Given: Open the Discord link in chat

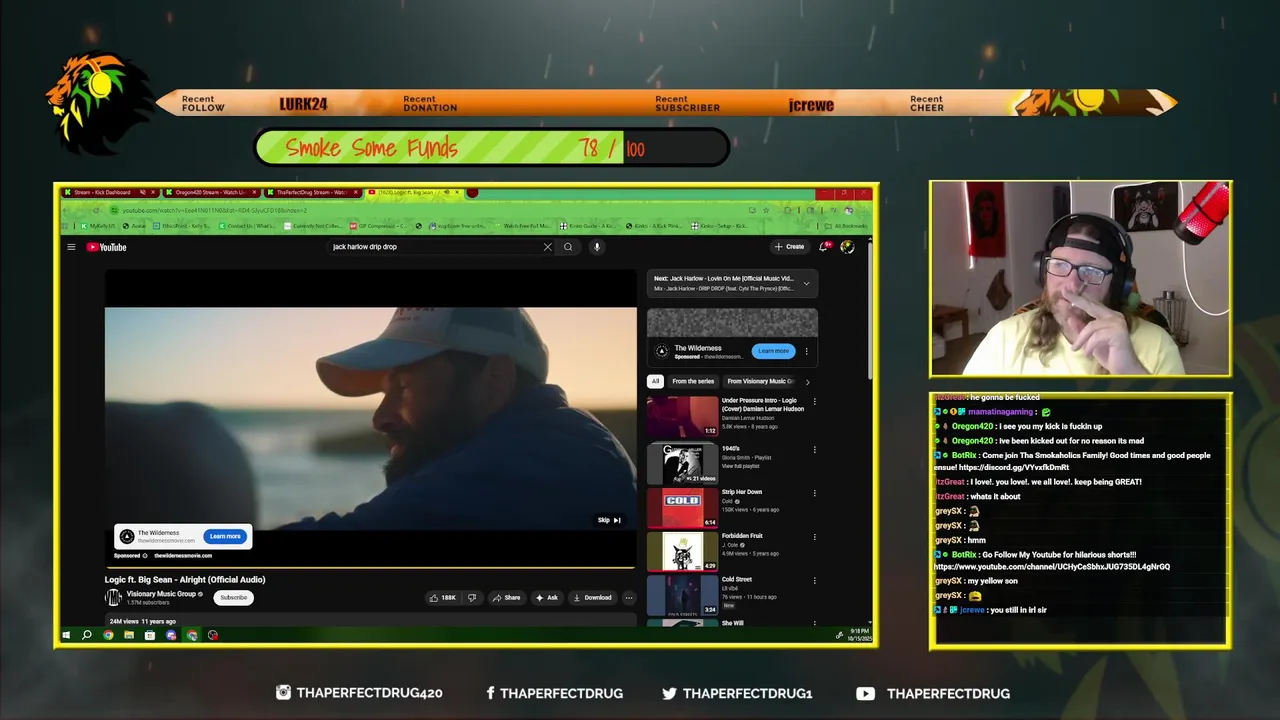Looking at the screenshot, I should (1014, 467).
